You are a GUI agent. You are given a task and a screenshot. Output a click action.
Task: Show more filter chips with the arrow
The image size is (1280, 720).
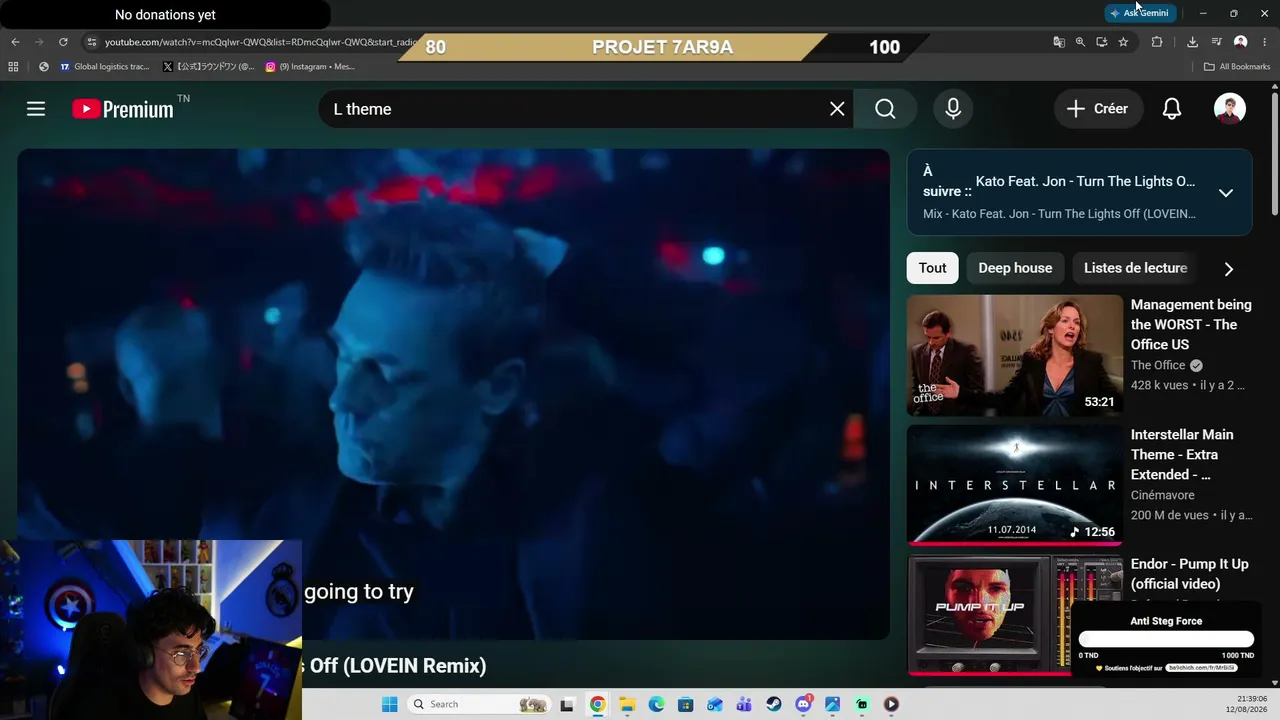[x=1229, y=268]
